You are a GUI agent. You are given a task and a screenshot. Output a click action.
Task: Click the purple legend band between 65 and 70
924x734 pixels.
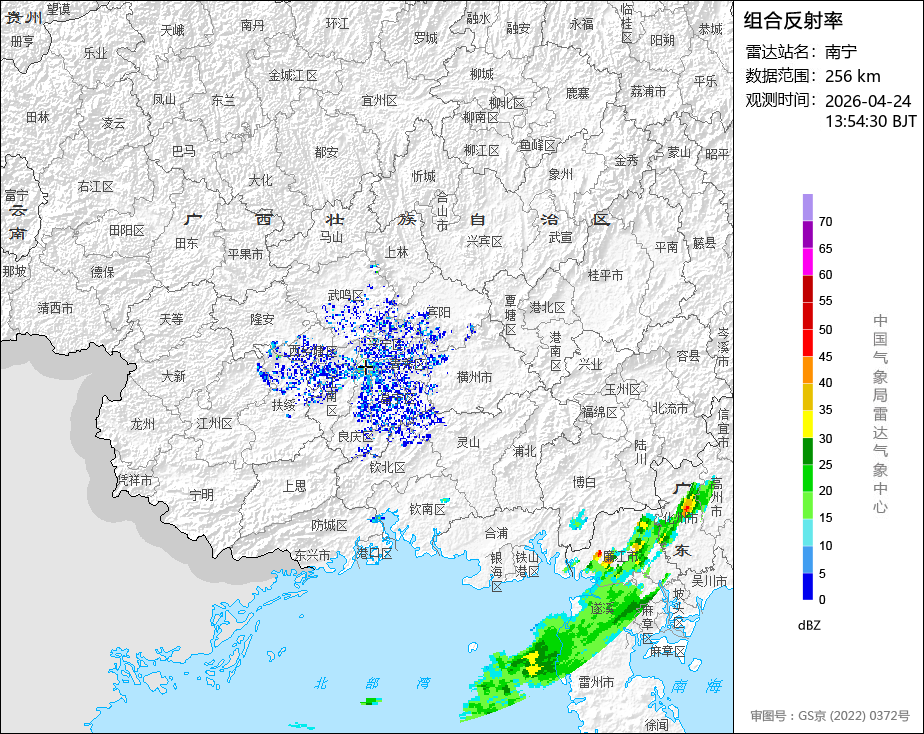[x=807, y=234]
